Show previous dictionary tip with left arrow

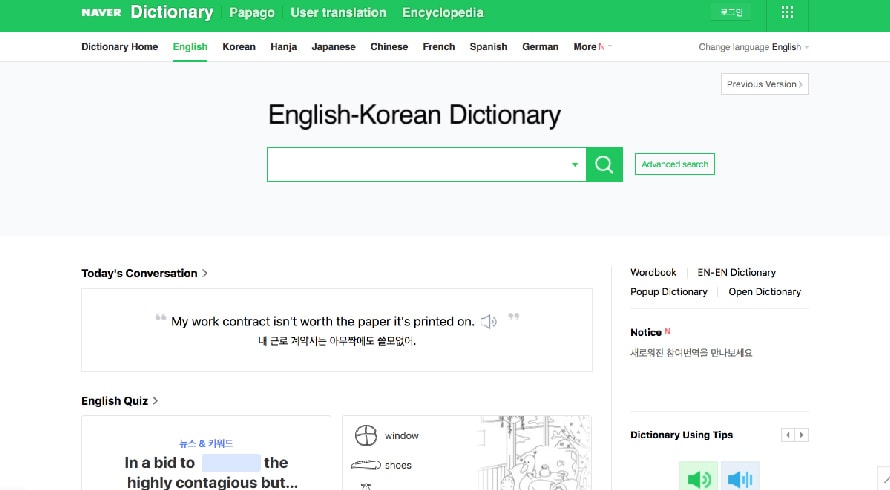788,435
